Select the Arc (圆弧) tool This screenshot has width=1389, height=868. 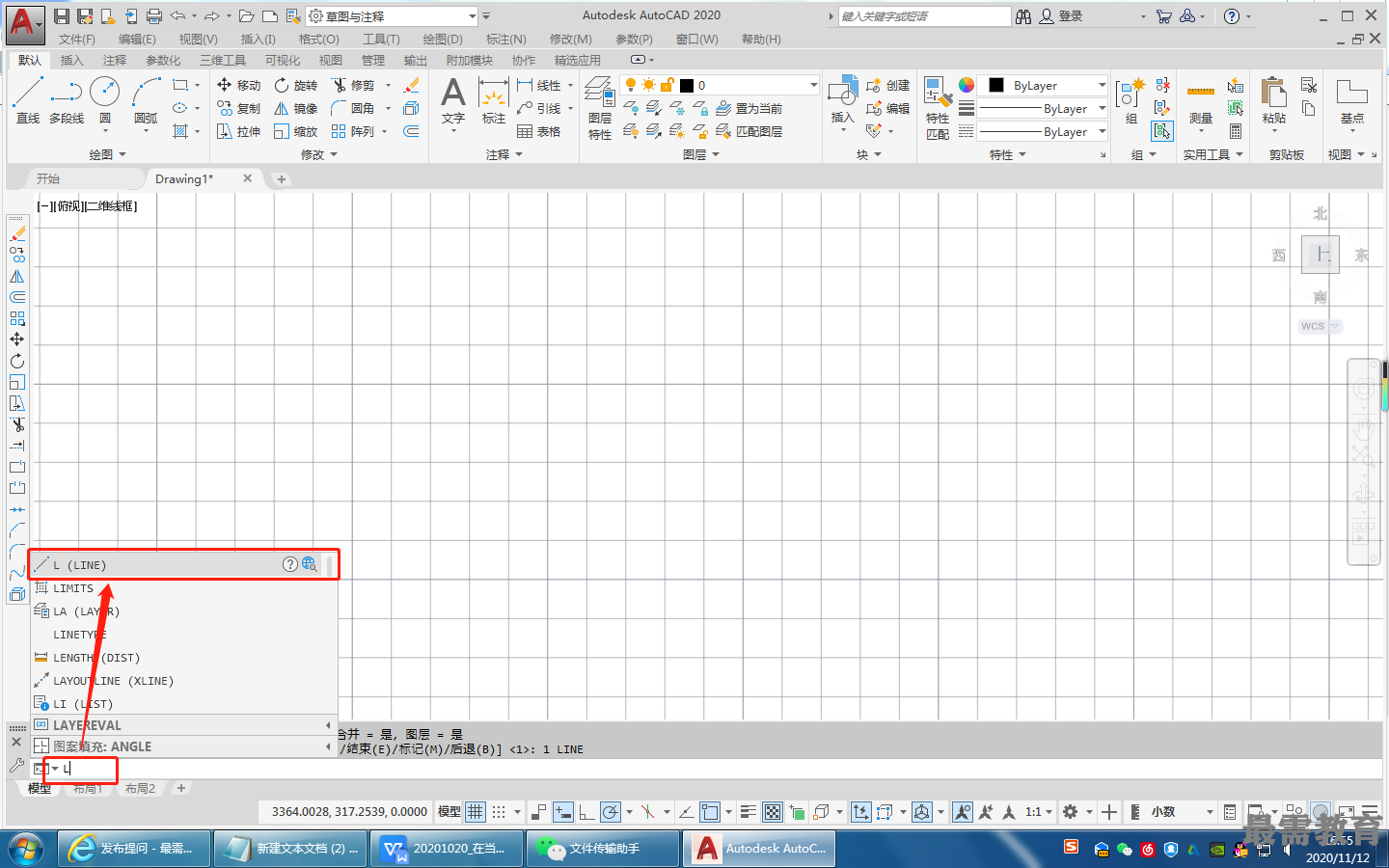tap(146, 101)
